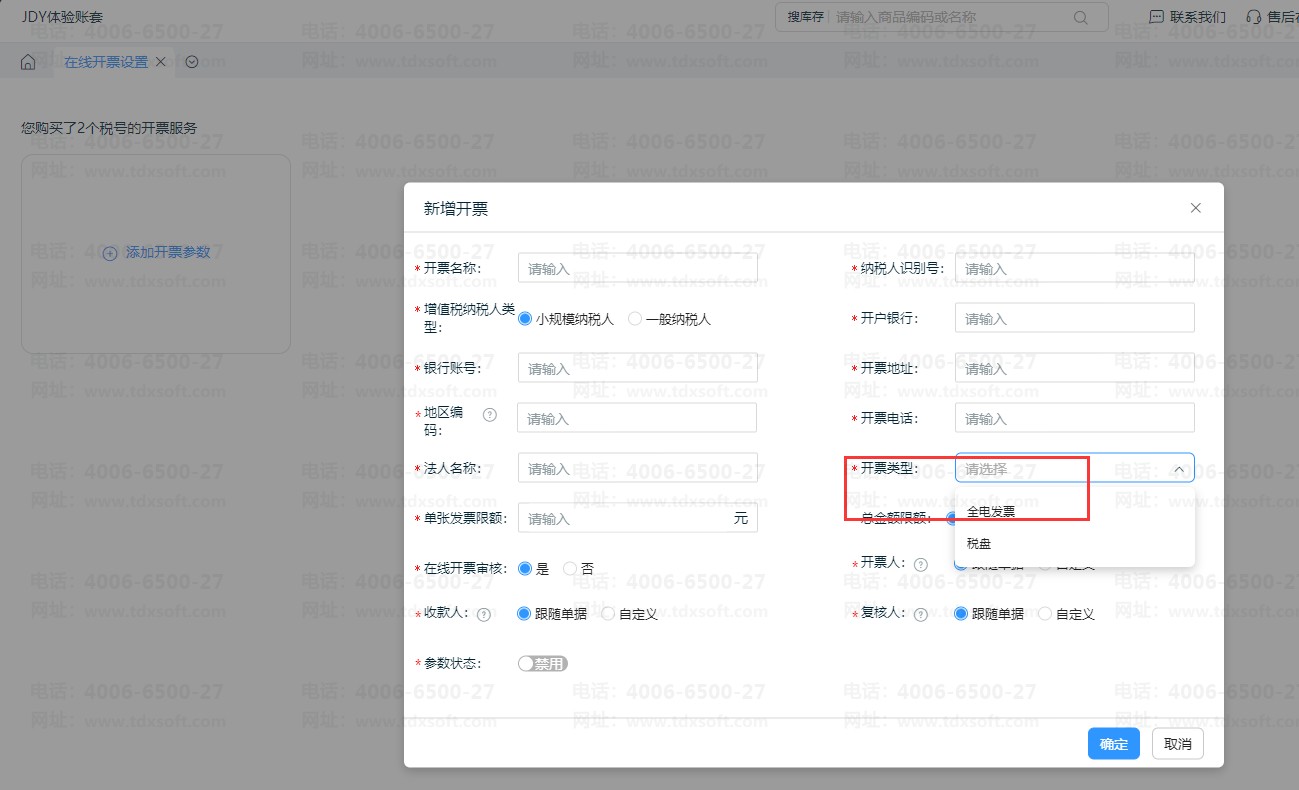1299x790 pixels.
Task: Close the 在线开票设置 tab
Action: click(x=160, y=62)
